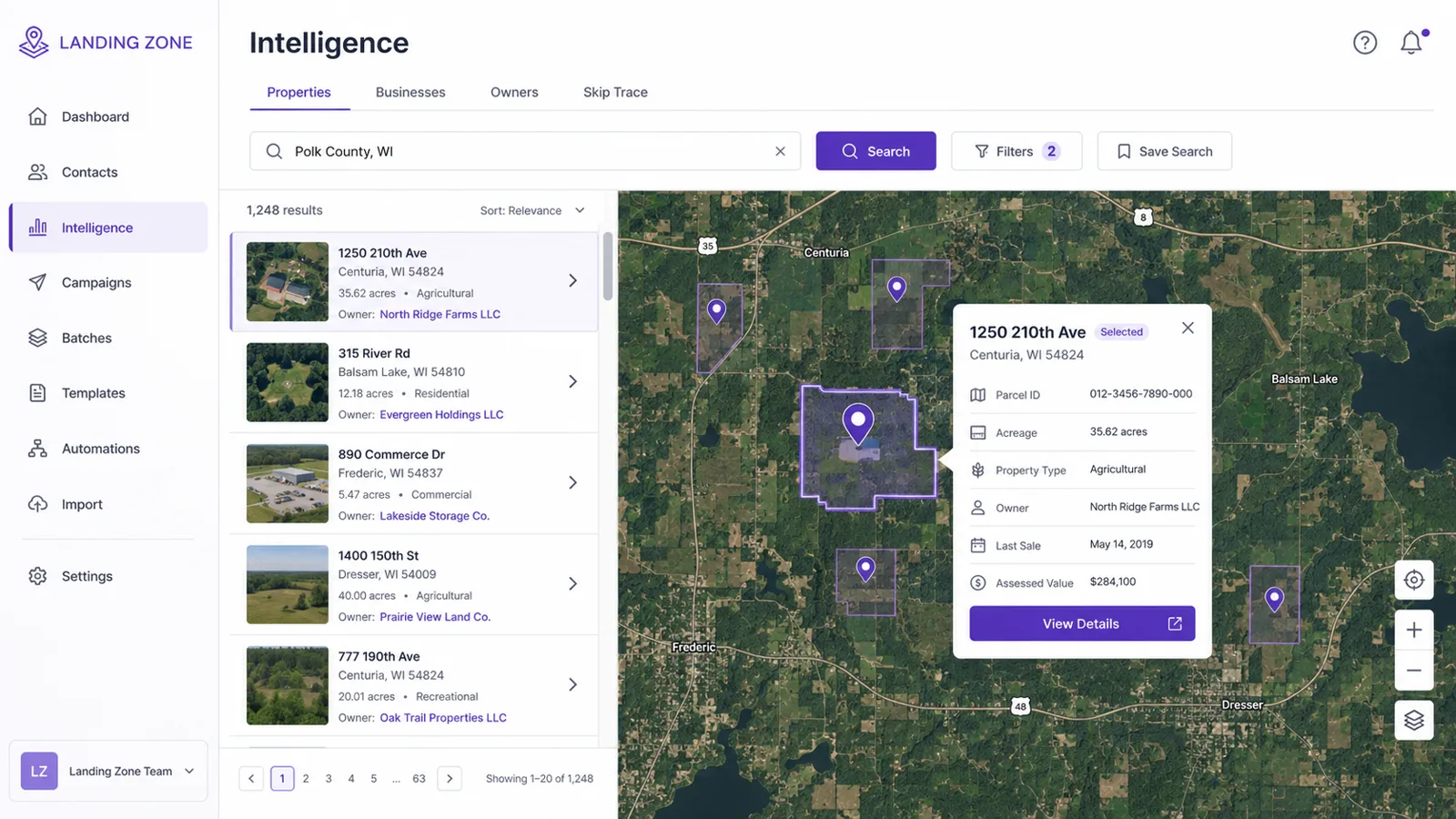
Task: Open owner link Evergreen Holdings LLC
Action: [x=441, y=414]
